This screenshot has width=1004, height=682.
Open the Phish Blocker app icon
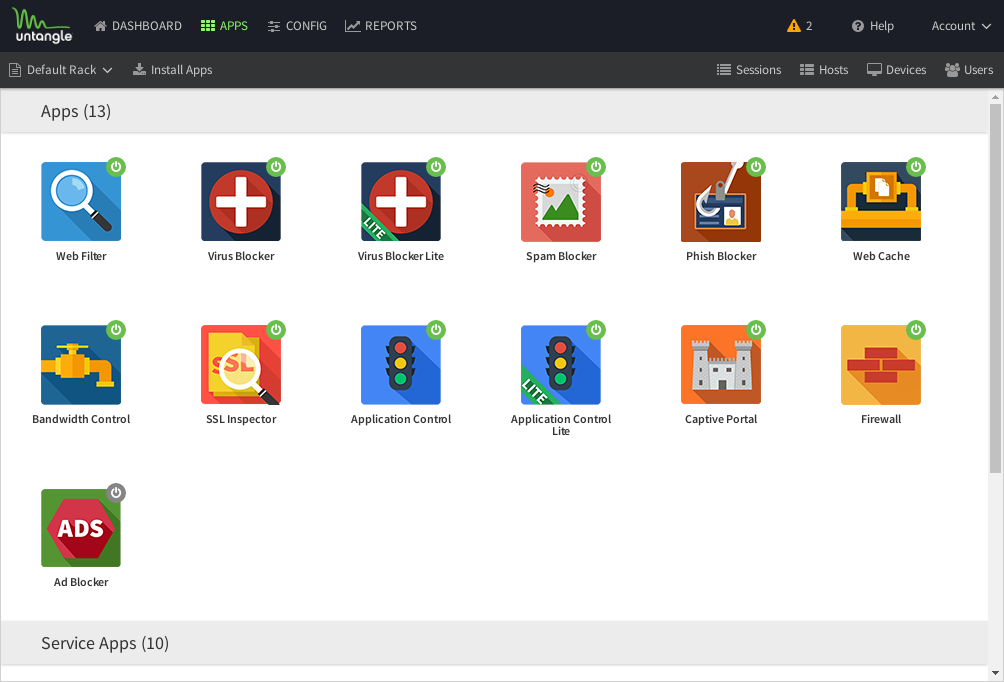coord(721,202)
